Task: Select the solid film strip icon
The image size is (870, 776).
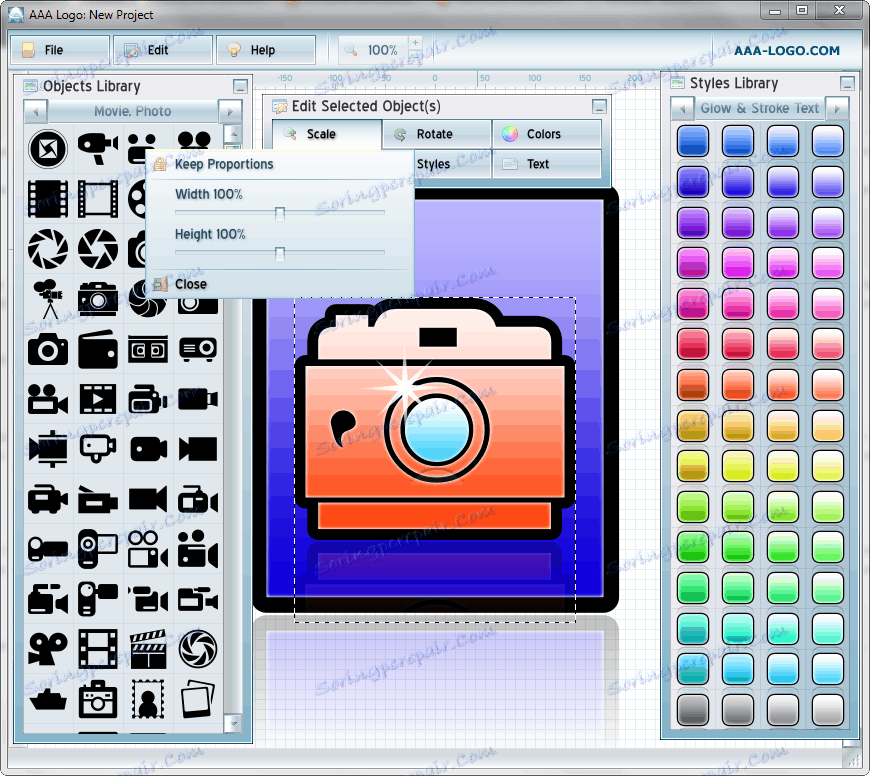Action: tap(48, 199)
